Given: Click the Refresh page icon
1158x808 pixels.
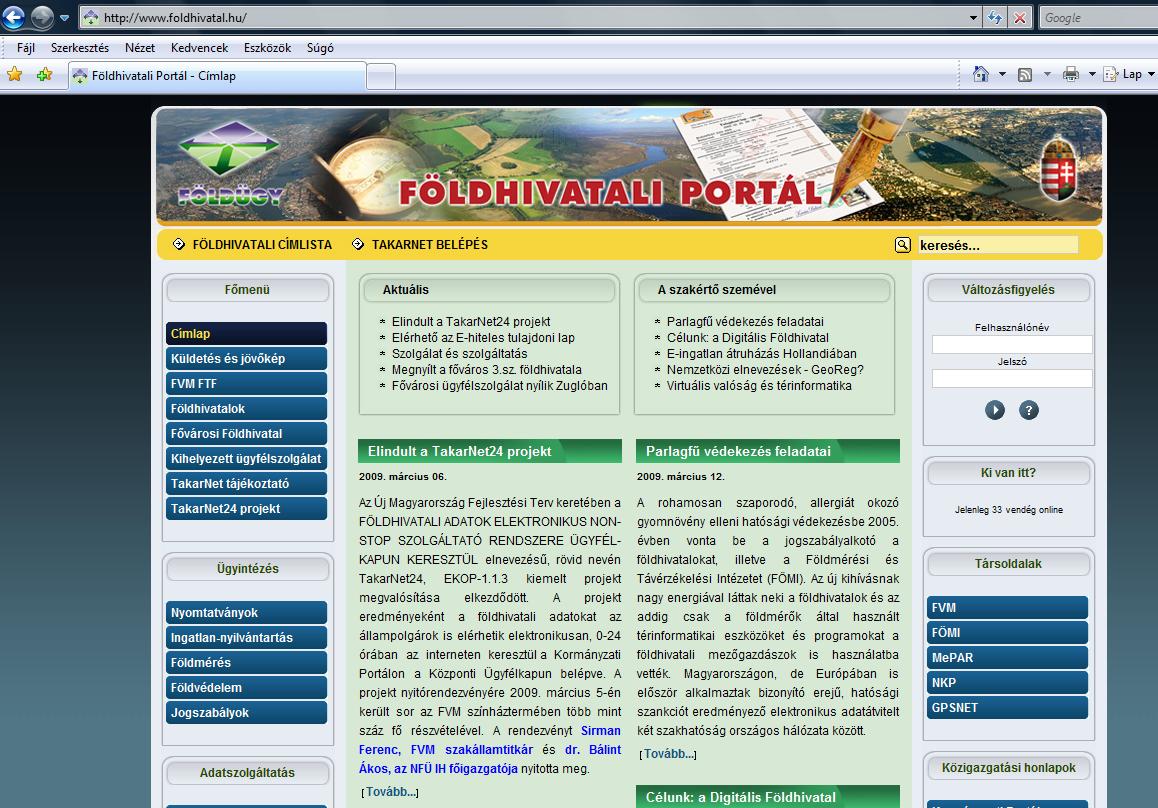Looking at the screenshot, I should [995, 18].
